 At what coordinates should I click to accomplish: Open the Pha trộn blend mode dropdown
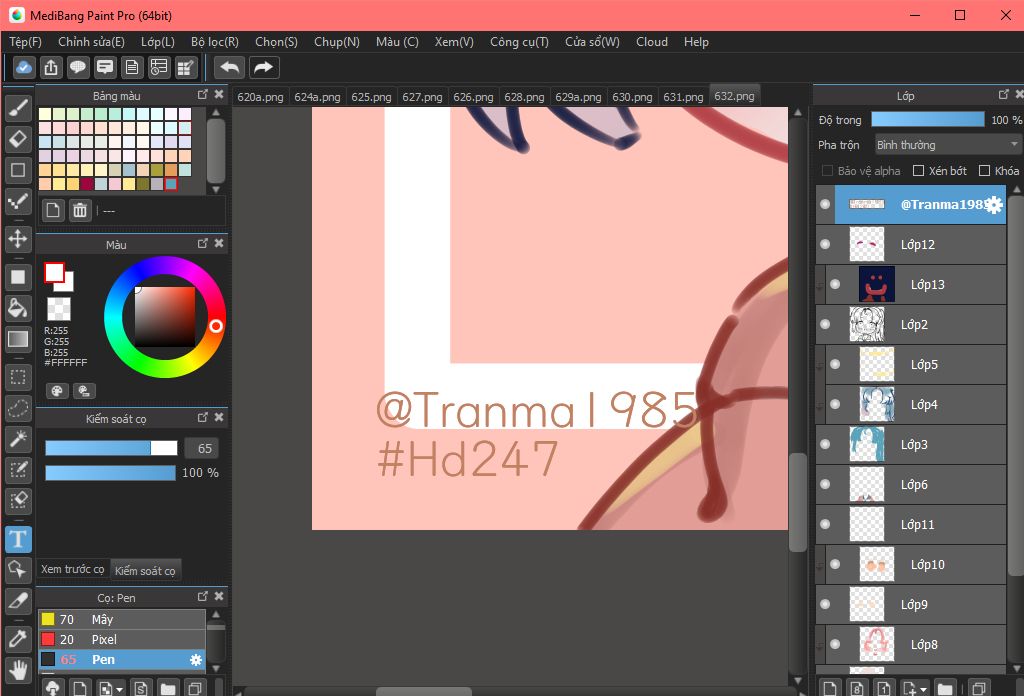946,144
